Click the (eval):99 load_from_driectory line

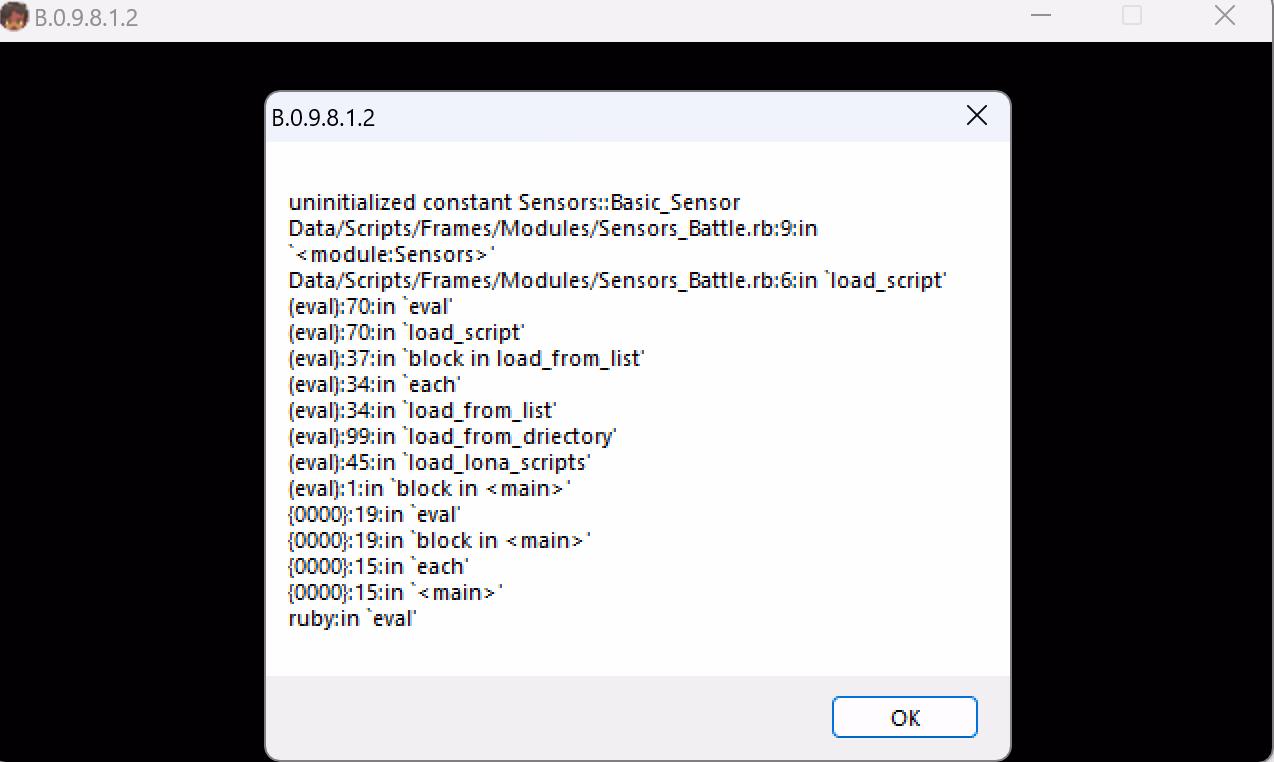[452, 437]
